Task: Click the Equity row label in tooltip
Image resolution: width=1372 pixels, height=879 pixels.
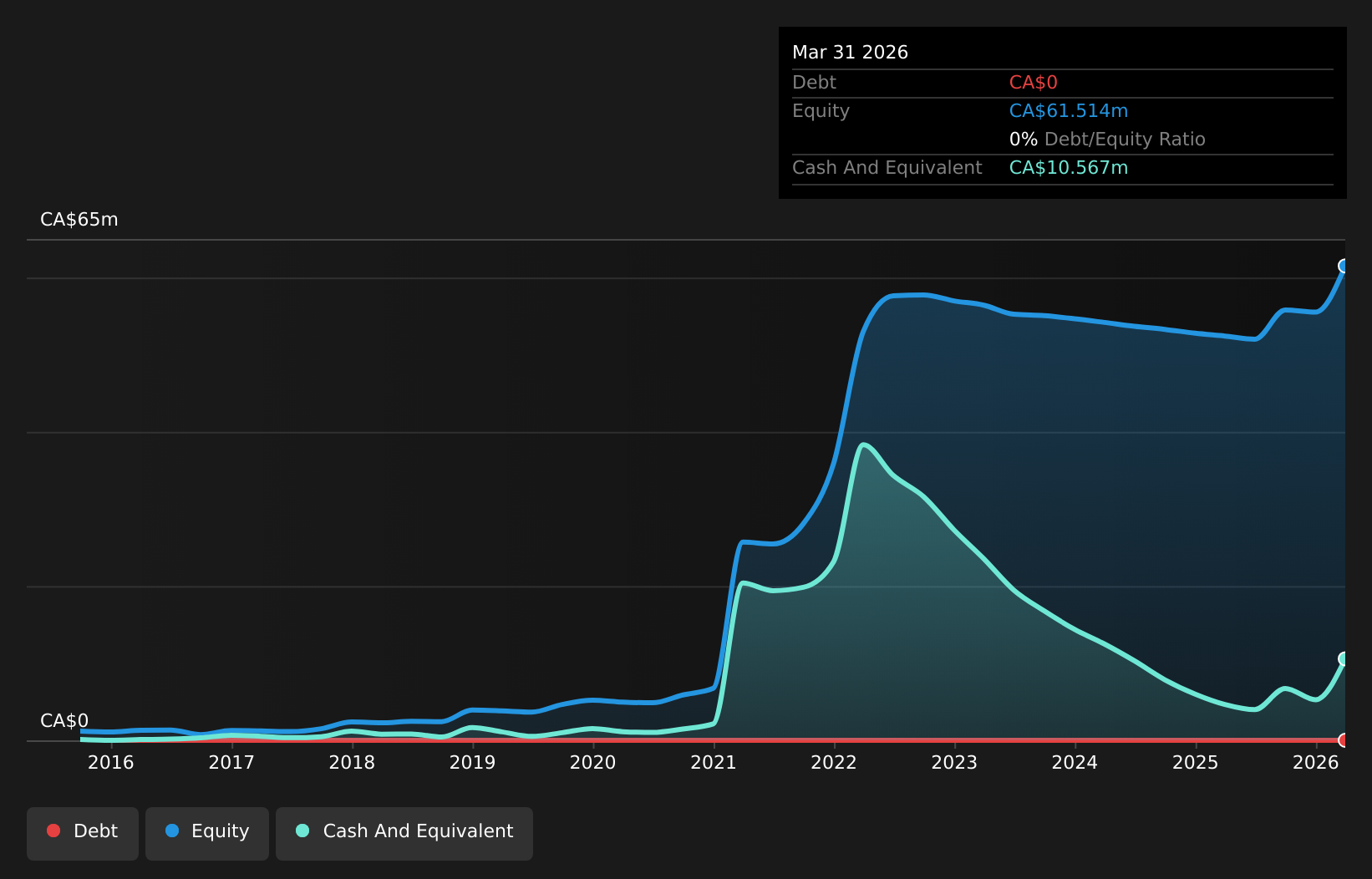Action: 821,111
